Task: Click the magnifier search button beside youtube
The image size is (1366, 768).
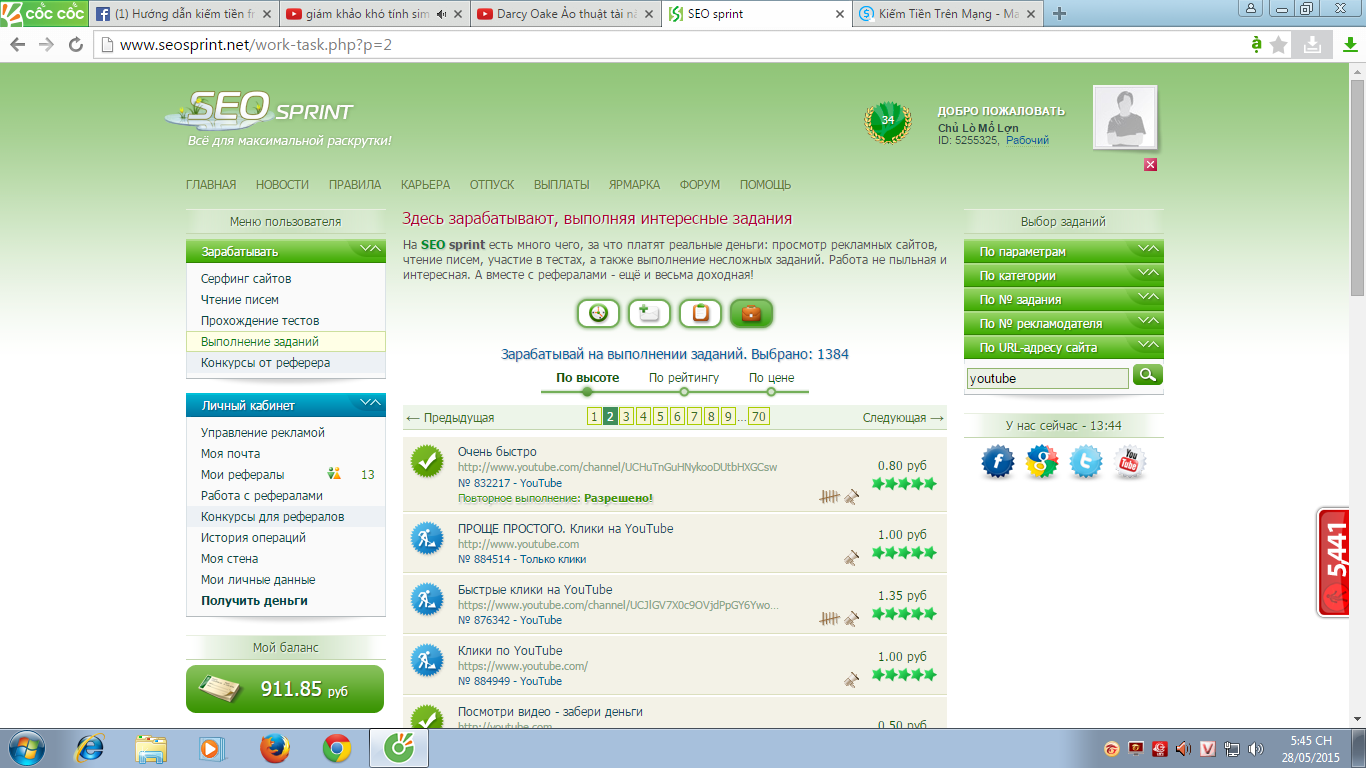Action: click(x=1148, y=375)
